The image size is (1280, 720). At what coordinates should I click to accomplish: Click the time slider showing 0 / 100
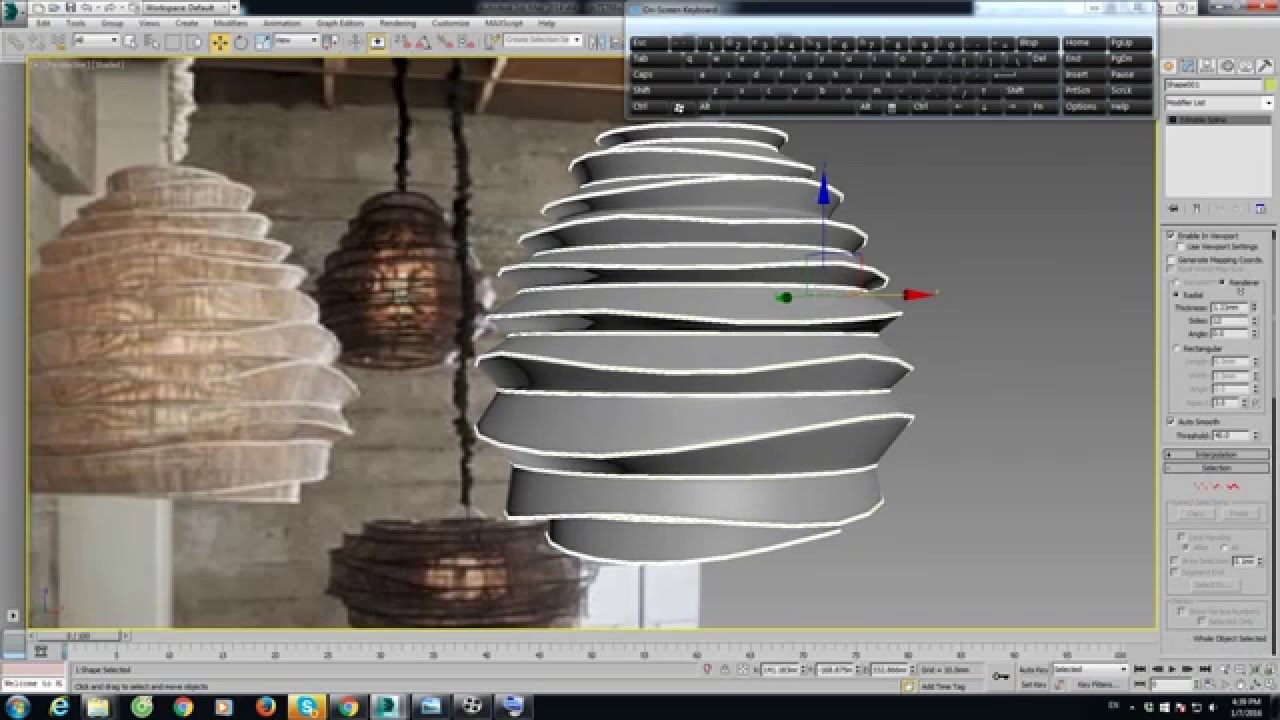(x=78, y=636)
